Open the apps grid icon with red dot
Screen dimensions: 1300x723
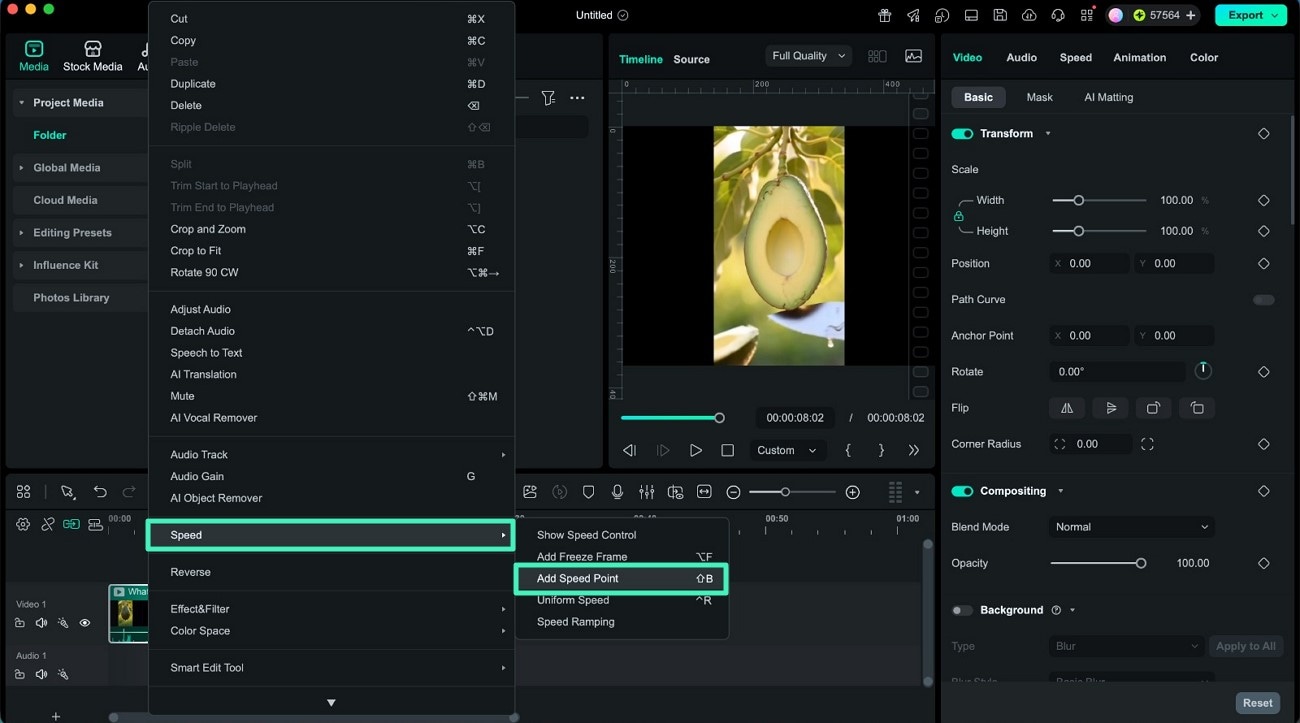click(1086, 15)
